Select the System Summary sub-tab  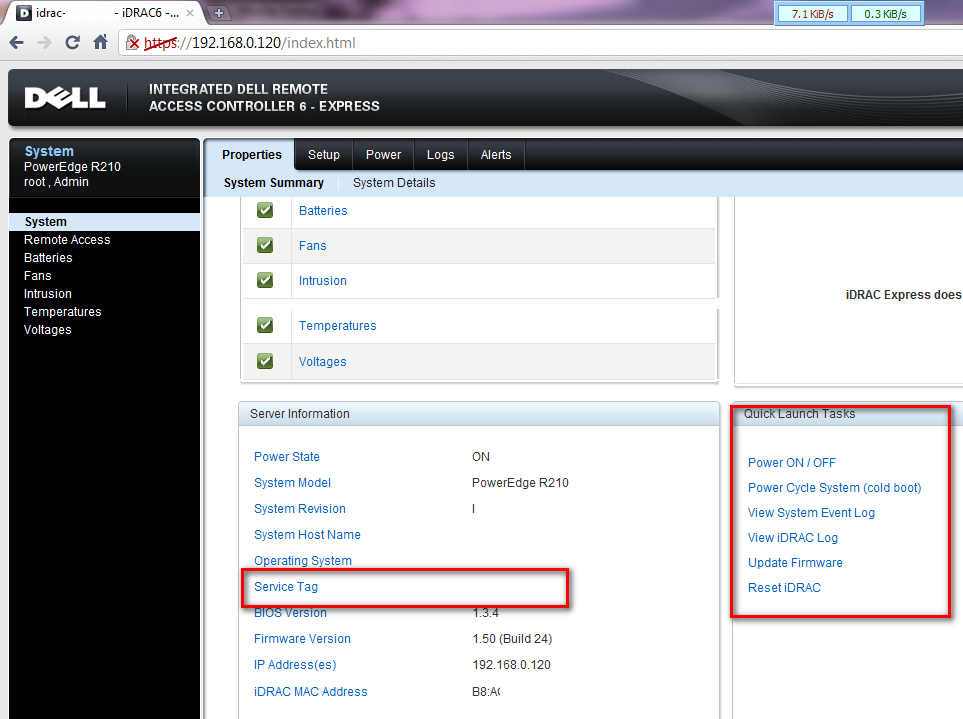tap(273, 183)
